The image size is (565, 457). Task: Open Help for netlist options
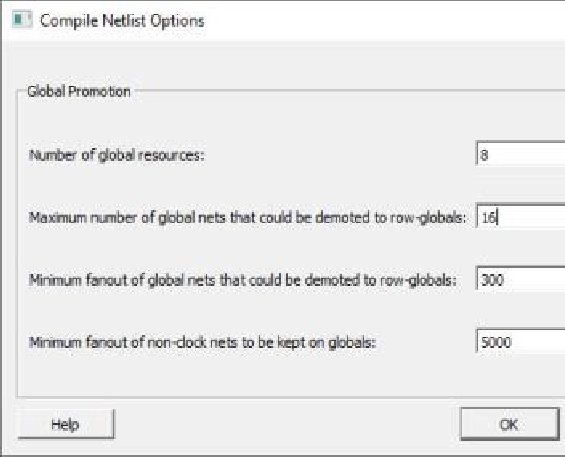tap(66, 424)
